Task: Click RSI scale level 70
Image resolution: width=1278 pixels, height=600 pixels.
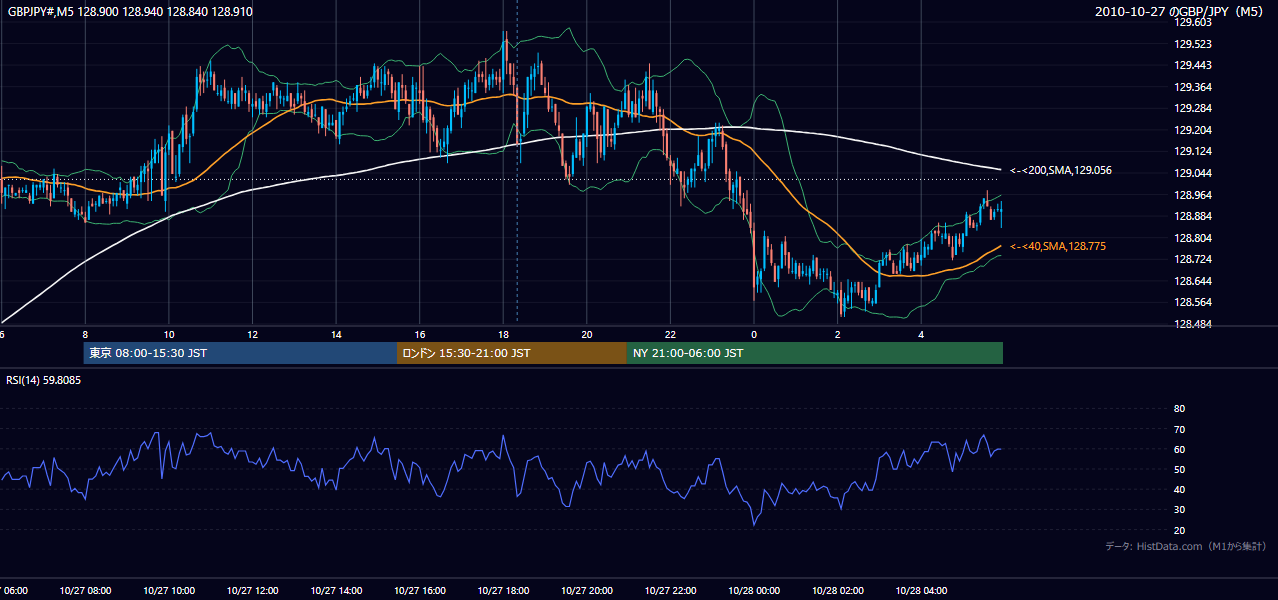Action: point(1179,429)
